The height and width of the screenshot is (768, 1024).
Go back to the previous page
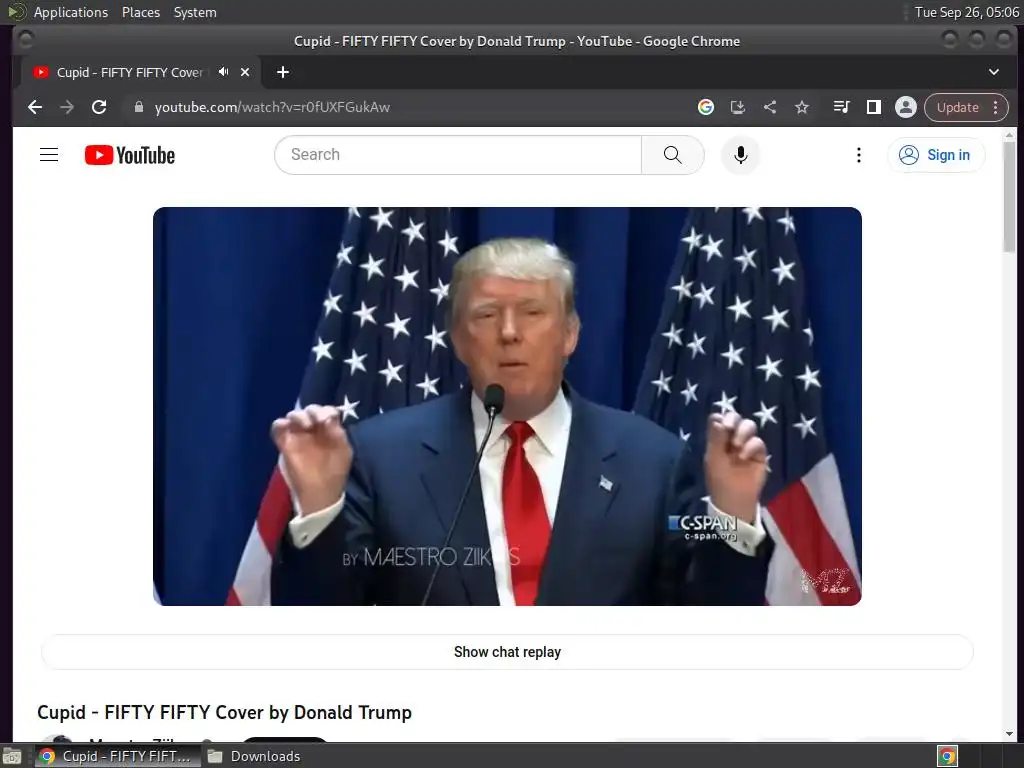35,107
